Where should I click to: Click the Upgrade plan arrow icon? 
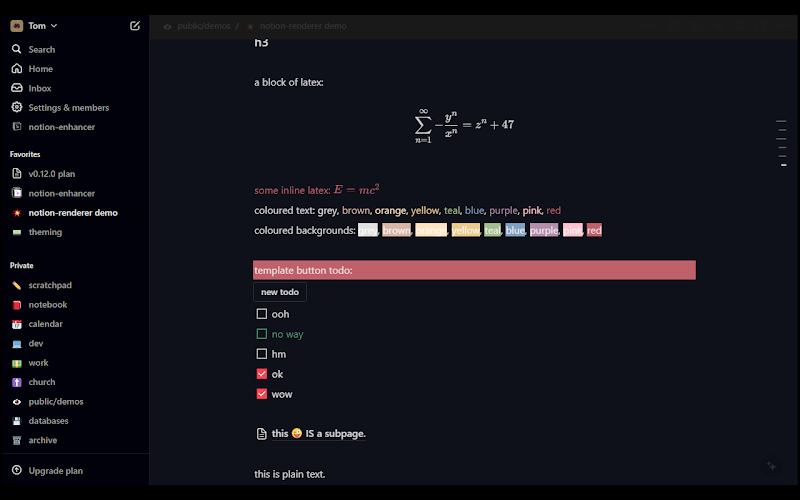tap(17, 470)
